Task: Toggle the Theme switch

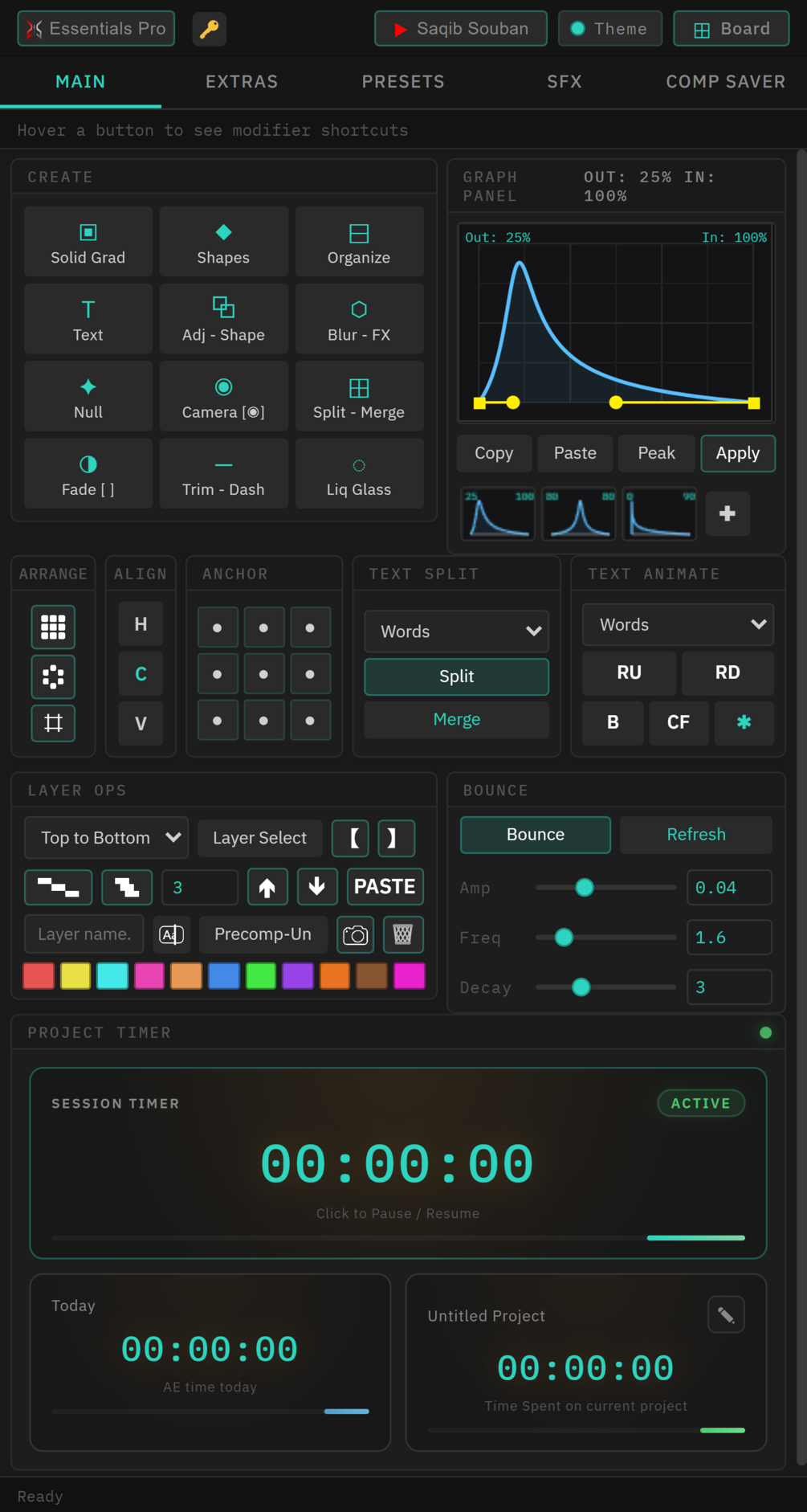Action: tap(610, 29)
